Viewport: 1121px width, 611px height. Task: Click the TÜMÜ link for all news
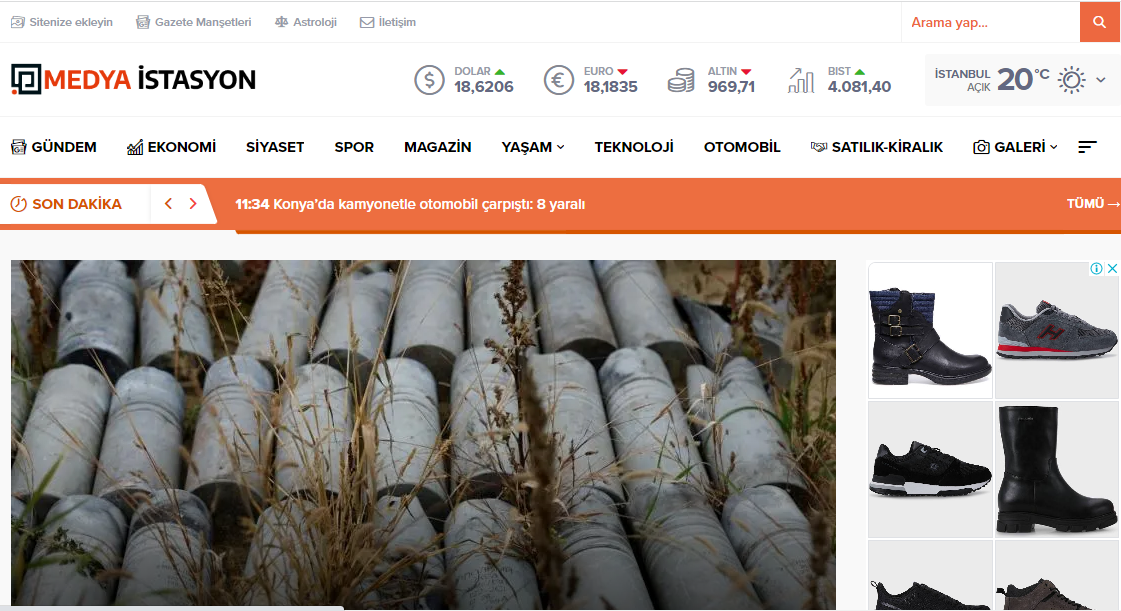[x=1092, y=204]
